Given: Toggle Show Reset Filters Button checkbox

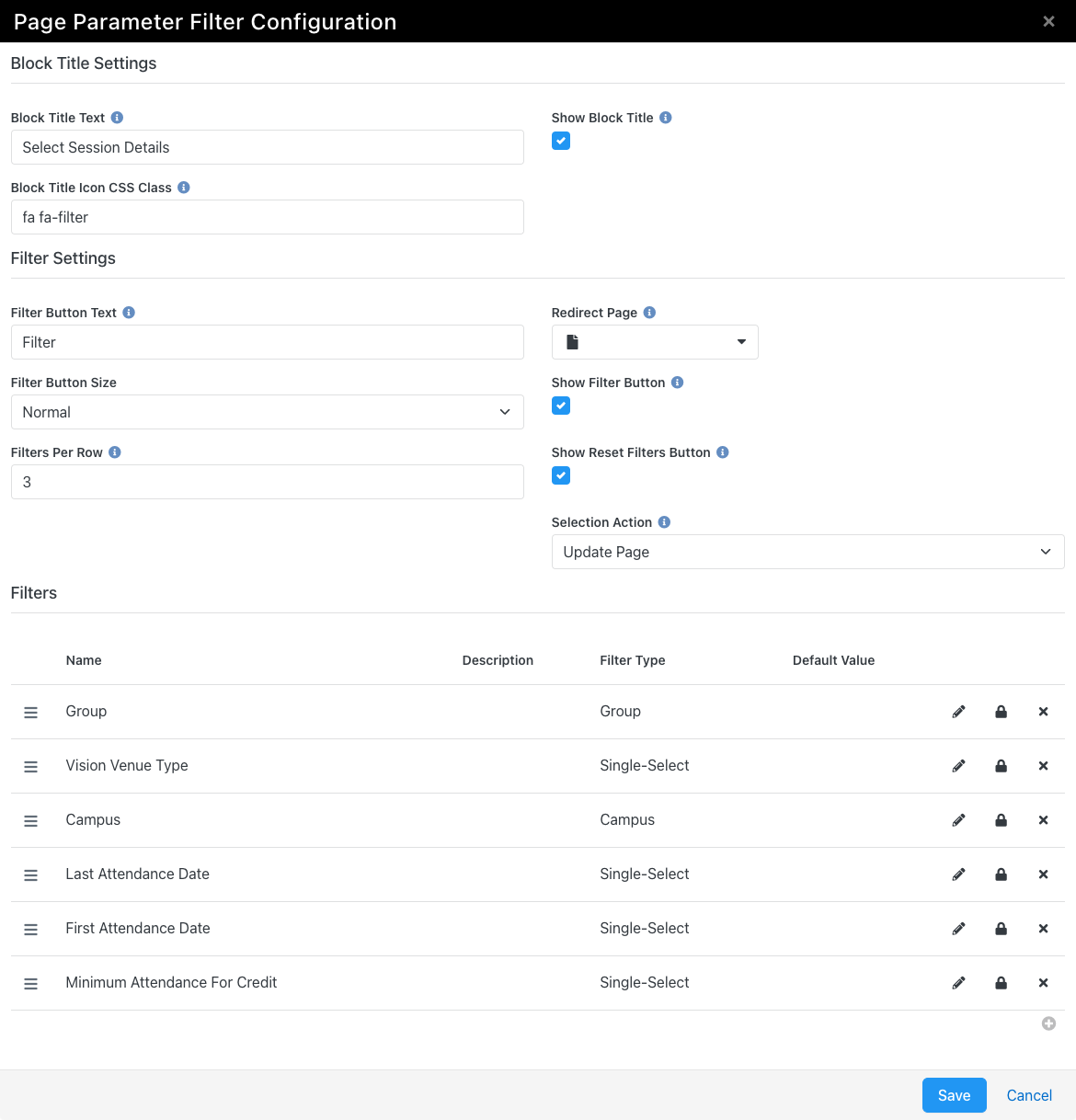Looking at the screenshot, I should 561,475.
